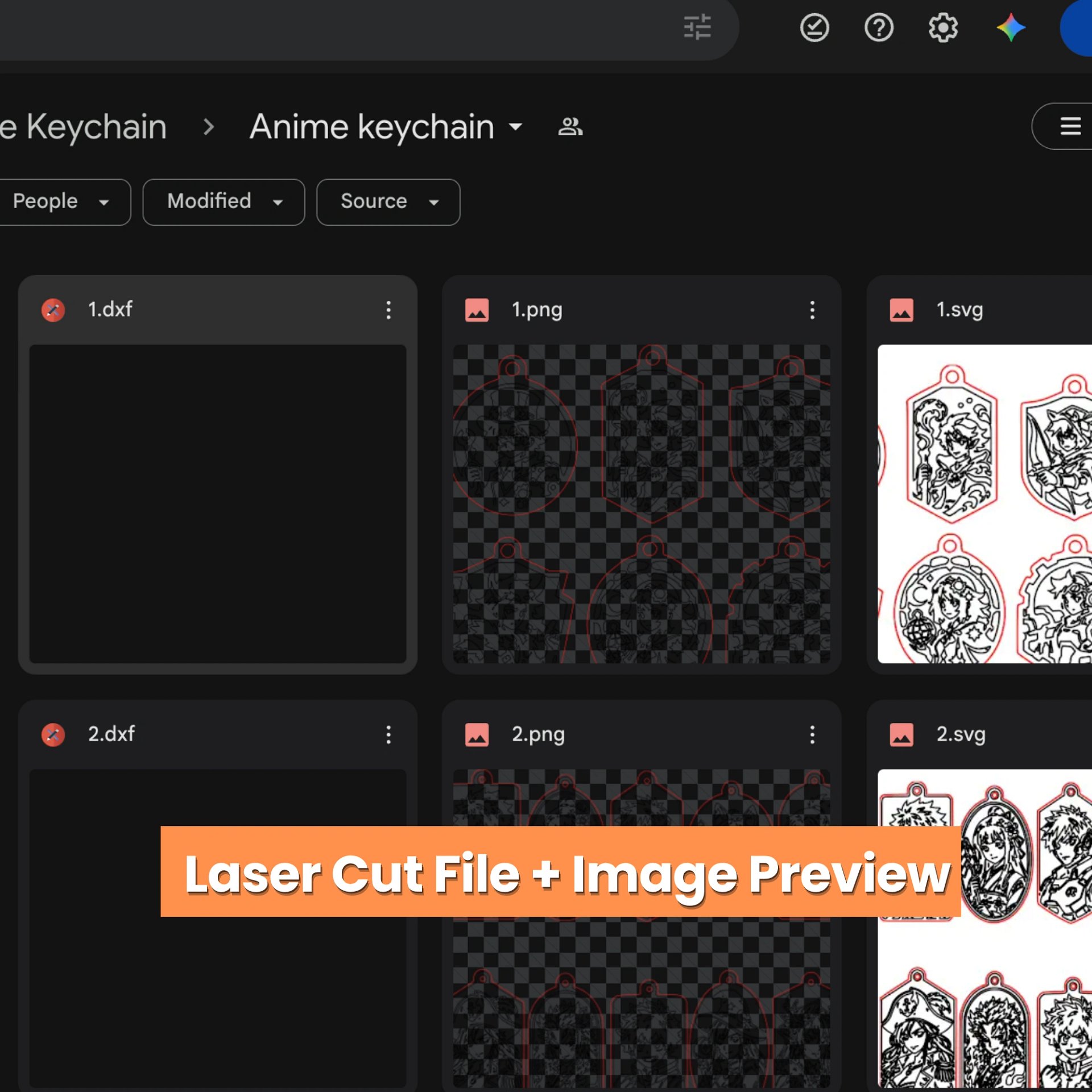Expand the Source filter dropdown

388,202
